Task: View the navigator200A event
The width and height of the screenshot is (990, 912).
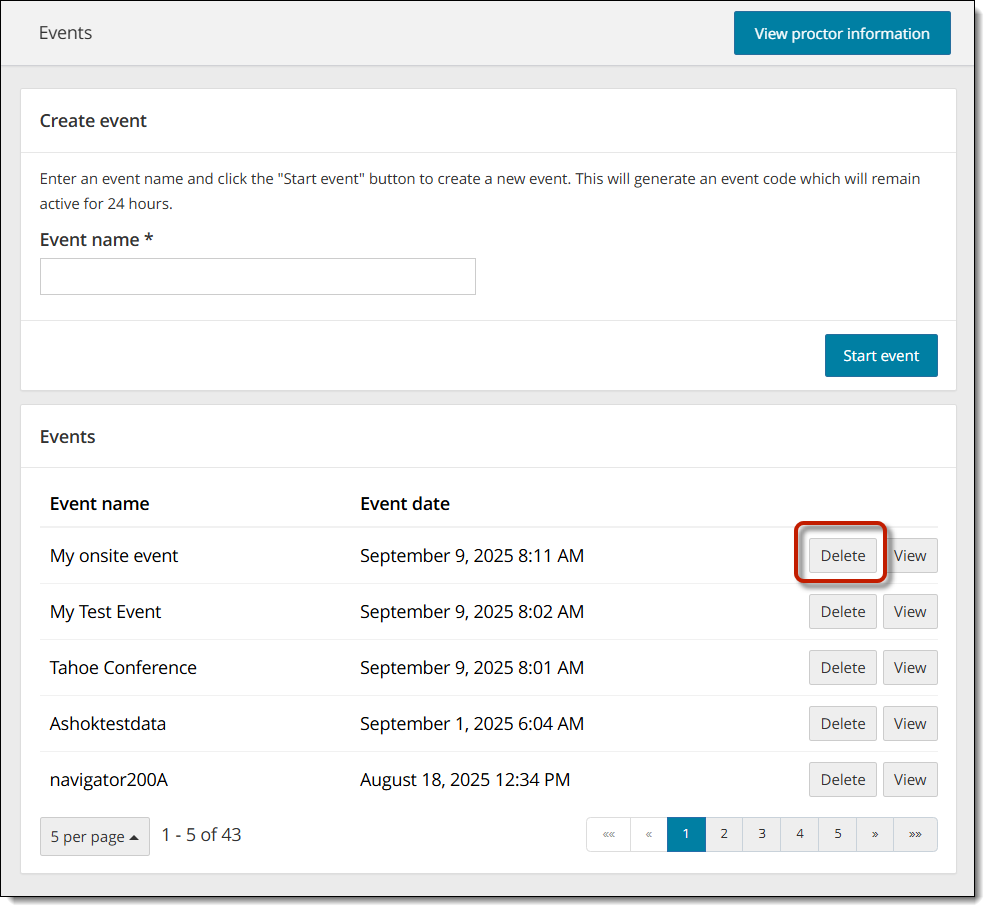Action: tap(909, 780)
